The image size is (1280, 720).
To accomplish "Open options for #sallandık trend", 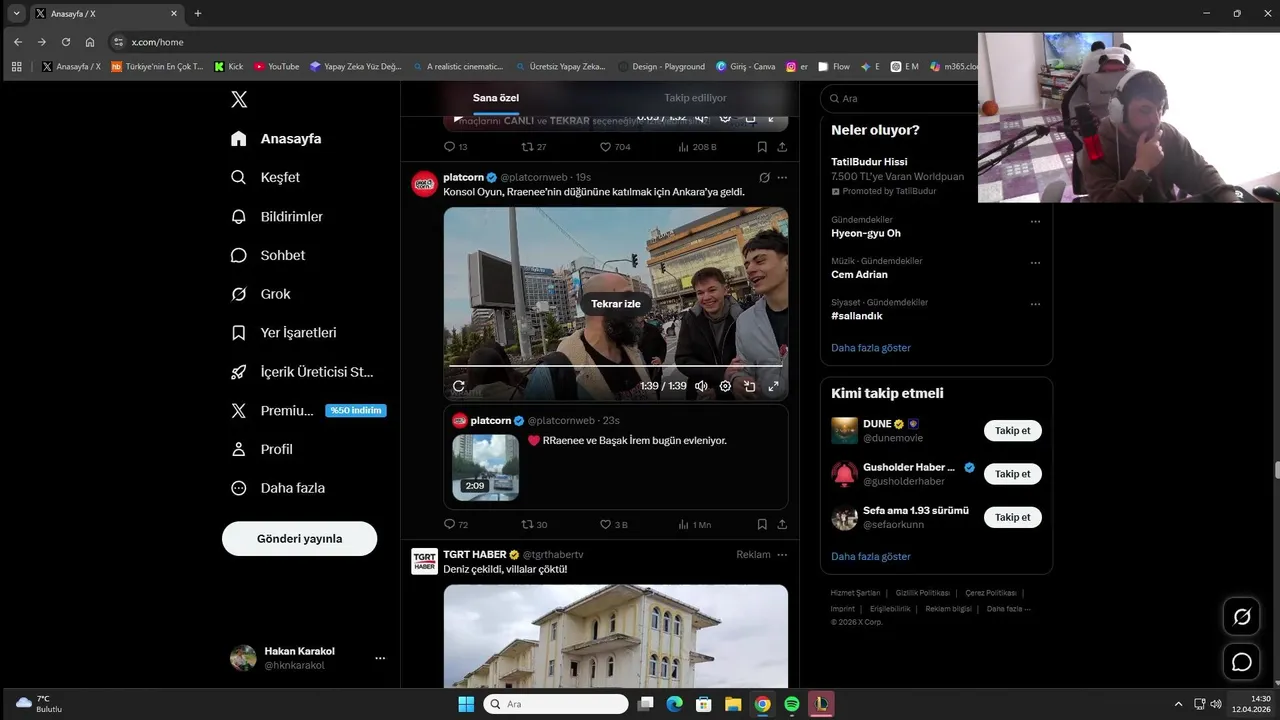I will pos(1035,303).
